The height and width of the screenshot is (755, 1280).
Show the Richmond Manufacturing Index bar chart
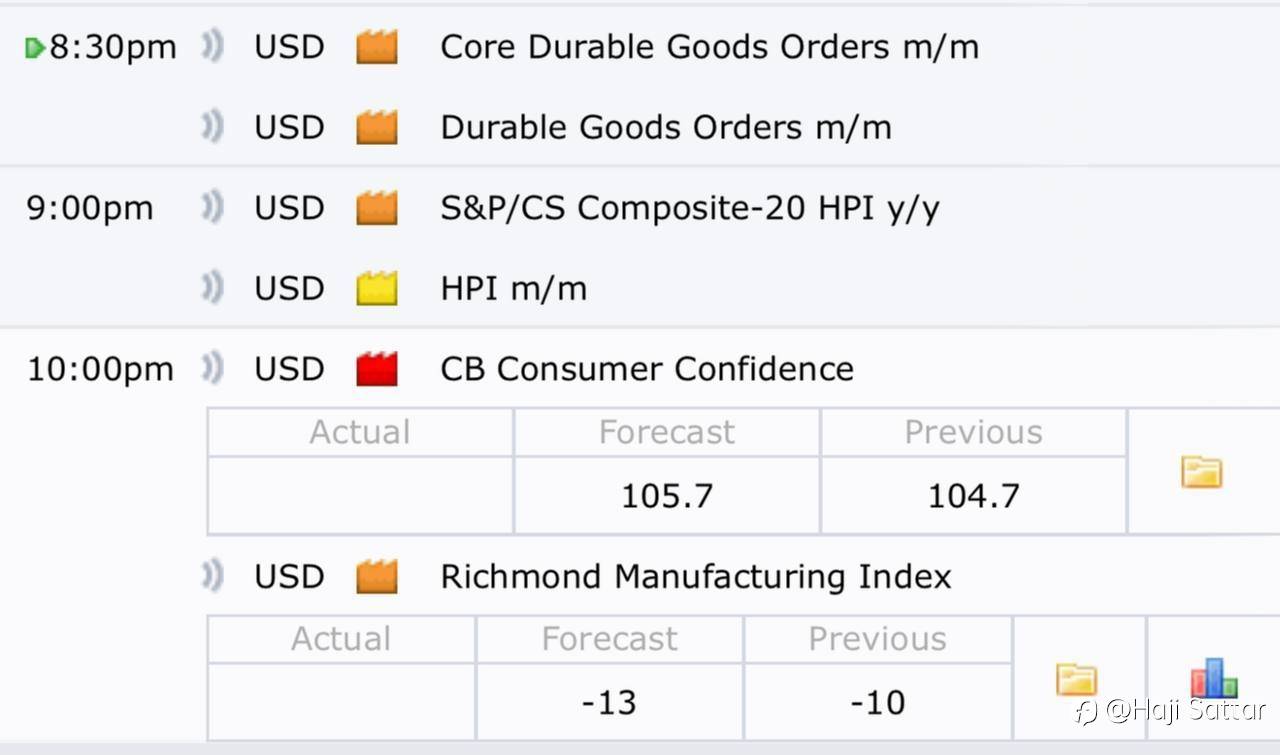pyautogui.click(x=1214, y=678)
